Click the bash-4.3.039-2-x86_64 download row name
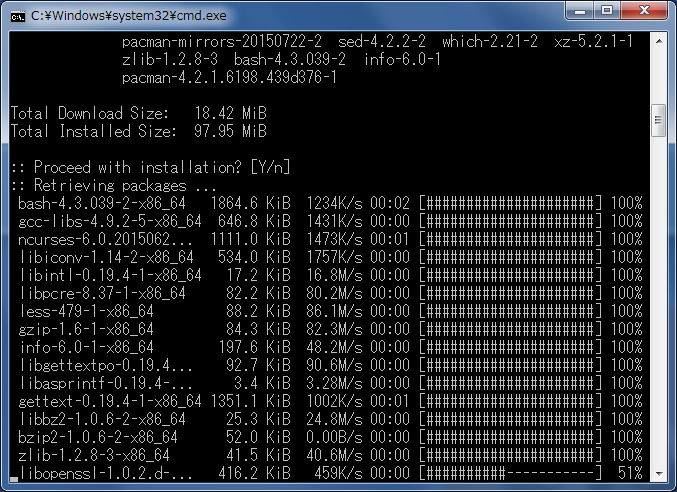 click(x=102, y=203)
